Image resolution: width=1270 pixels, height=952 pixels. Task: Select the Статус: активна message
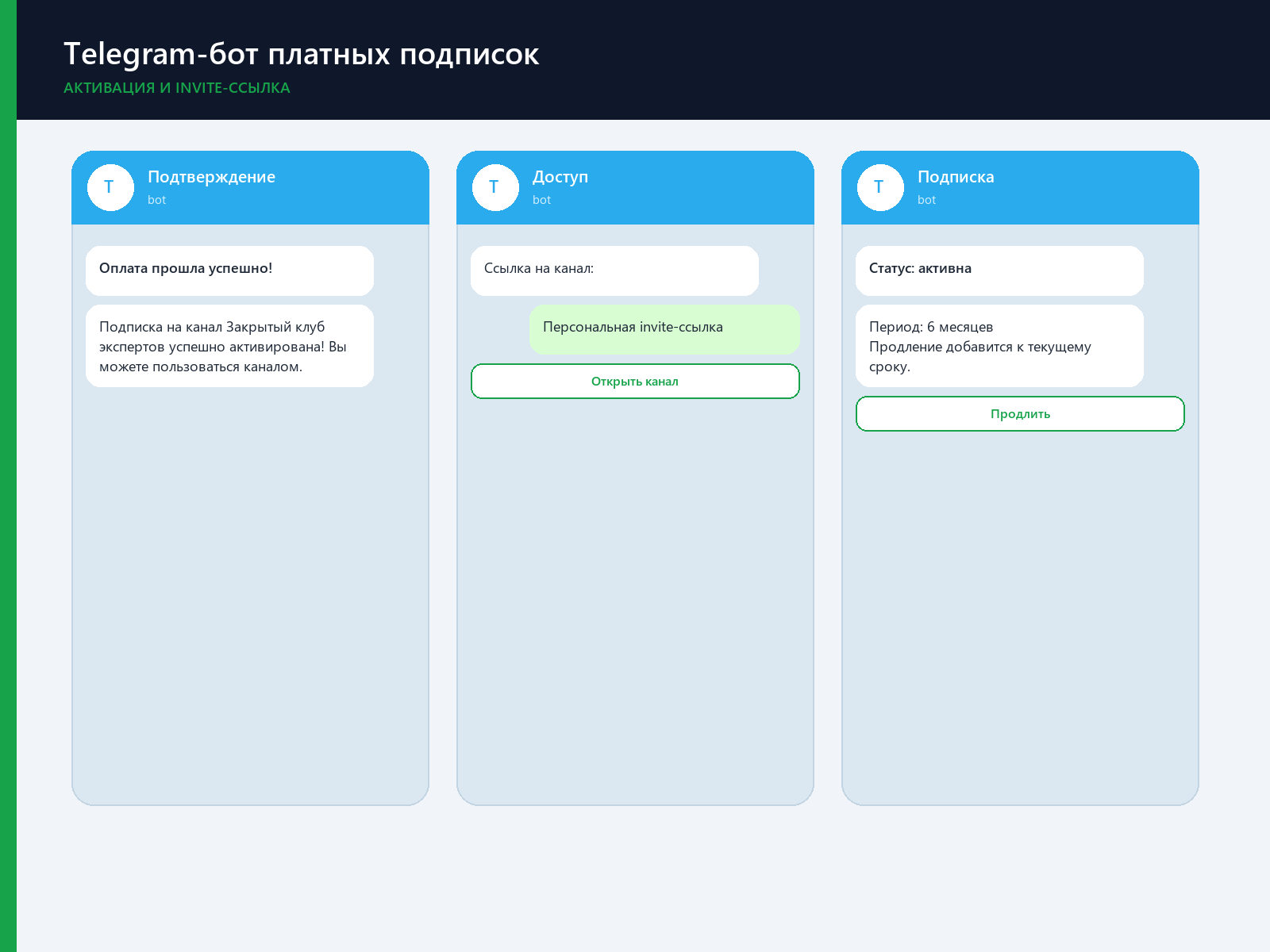click(x=999, y=271)
